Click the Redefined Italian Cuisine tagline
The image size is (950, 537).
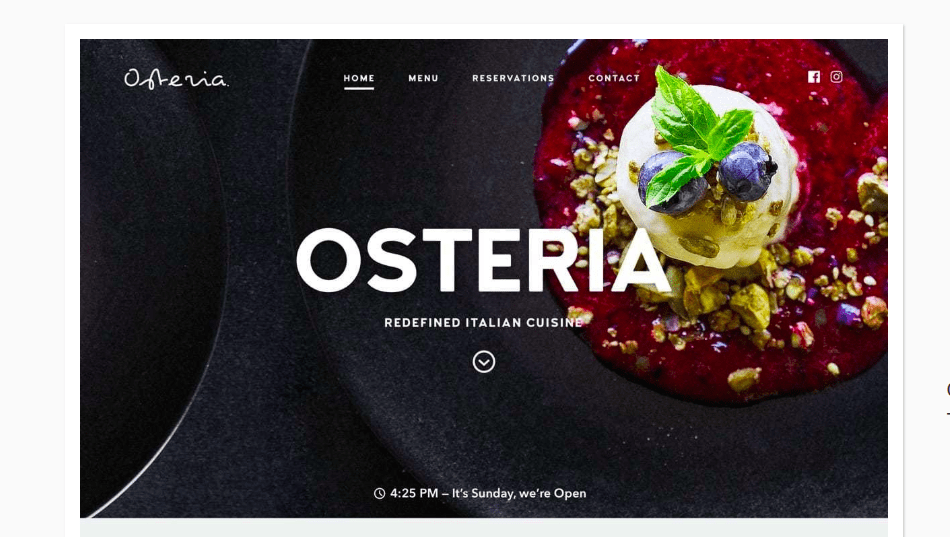coord(483,323)
